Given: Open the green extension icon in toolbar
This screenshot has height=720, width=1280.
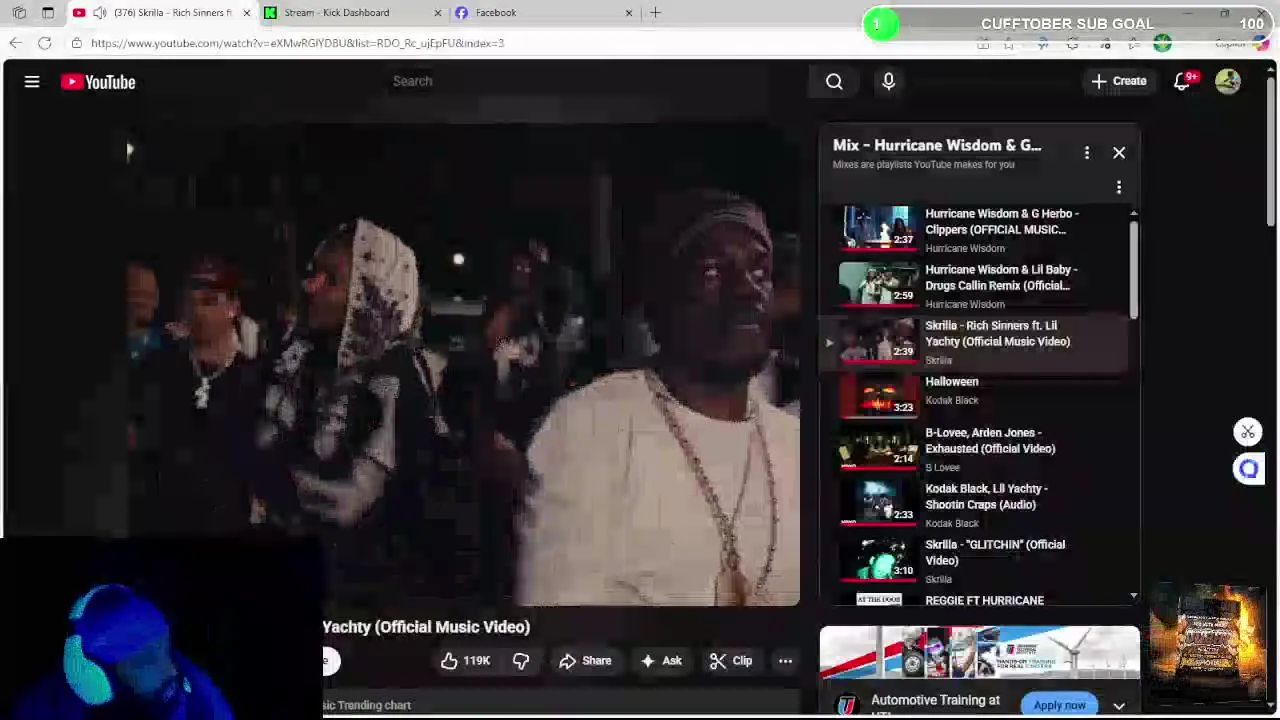Looking at the screenshot, I should tap(1162, 43).
